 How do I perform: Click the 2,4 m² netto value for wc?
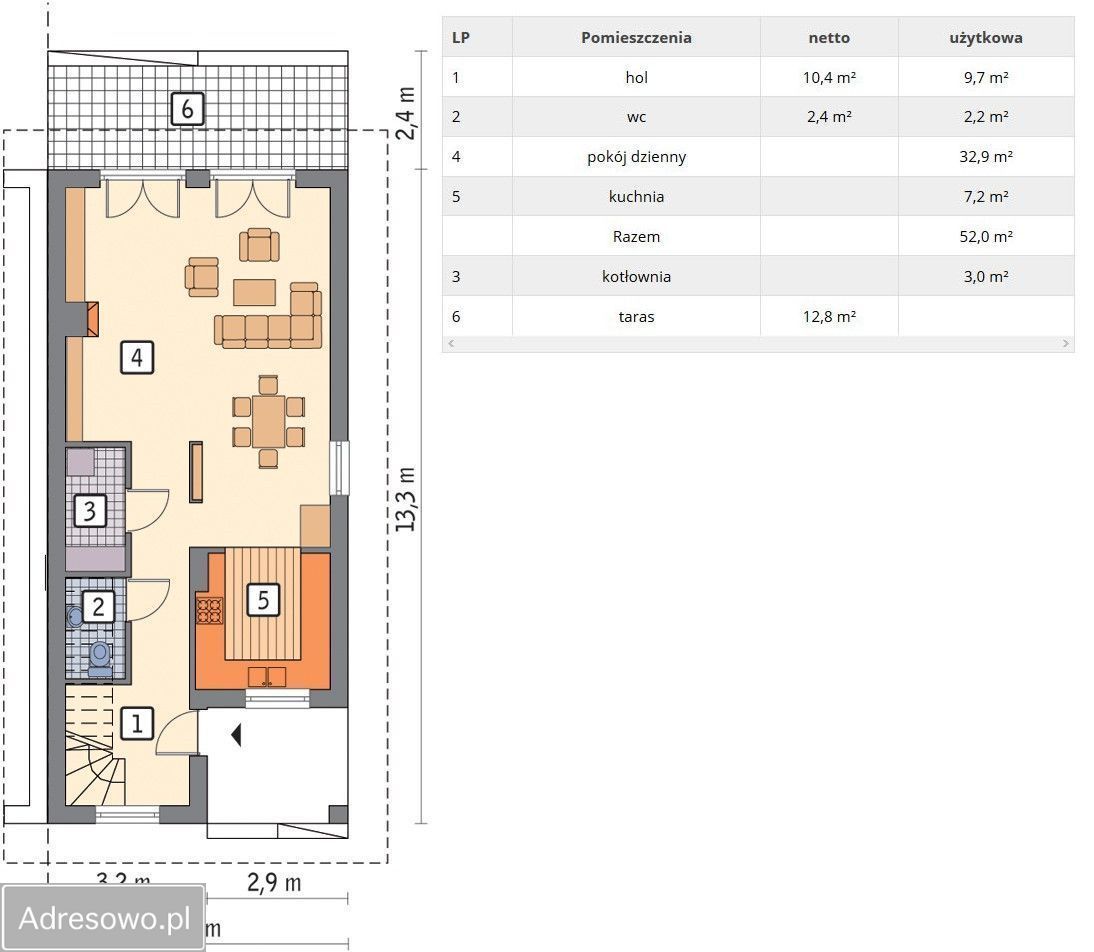[x=829, y=117]
